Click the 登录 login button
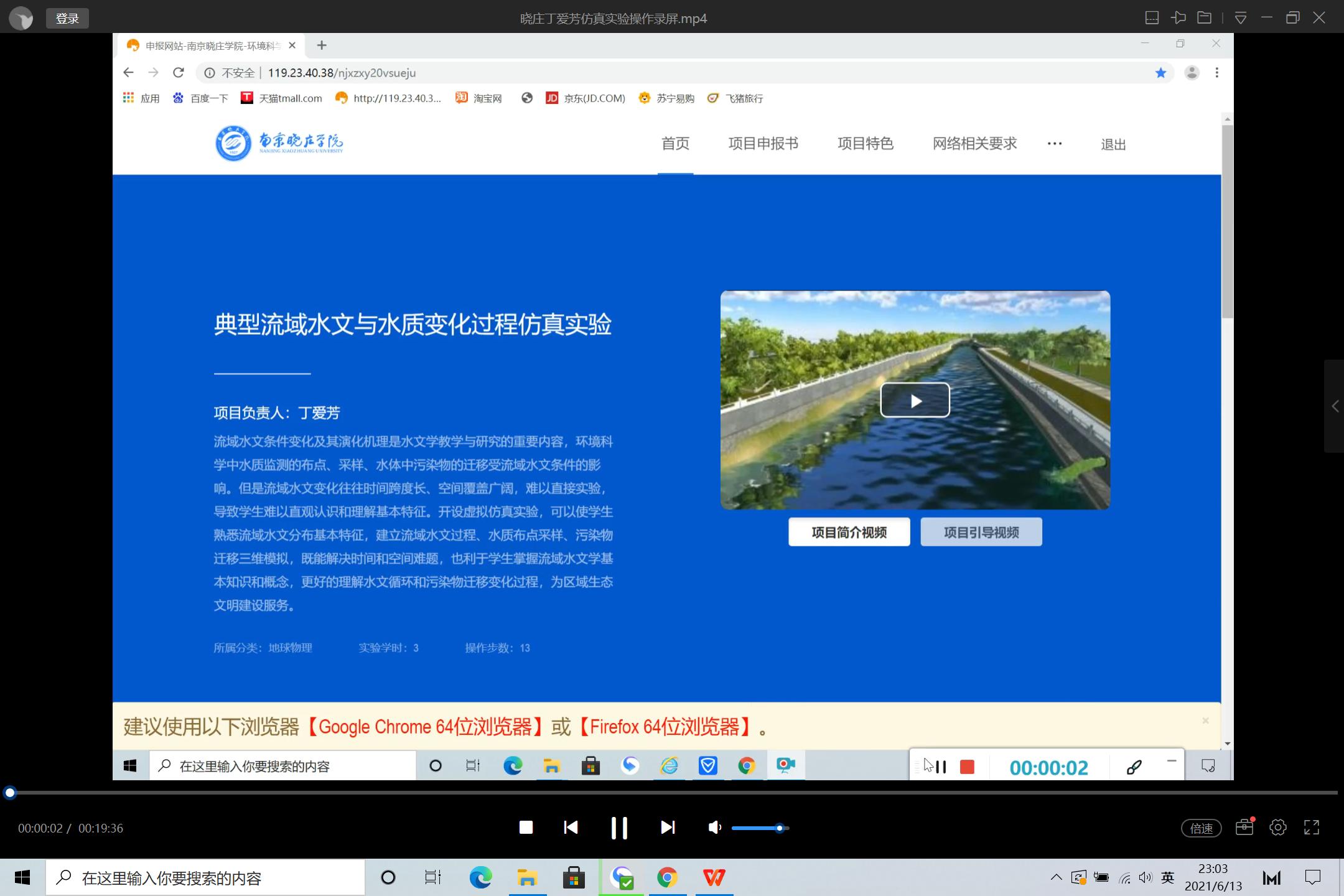1344x896 pixels. pos(67,19)
